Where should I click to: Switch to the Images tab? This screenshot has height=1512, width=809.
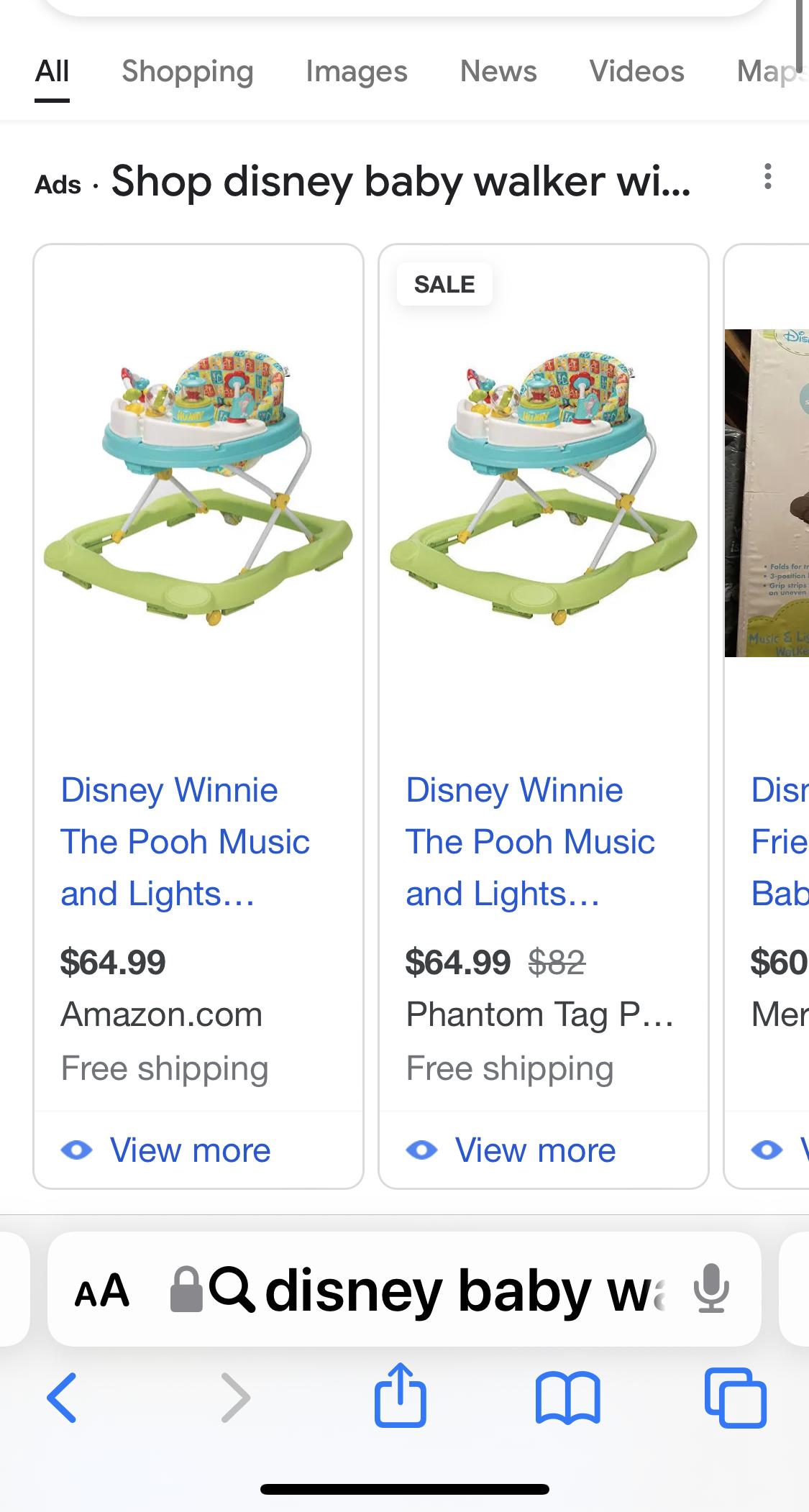[x=356, y=71]
